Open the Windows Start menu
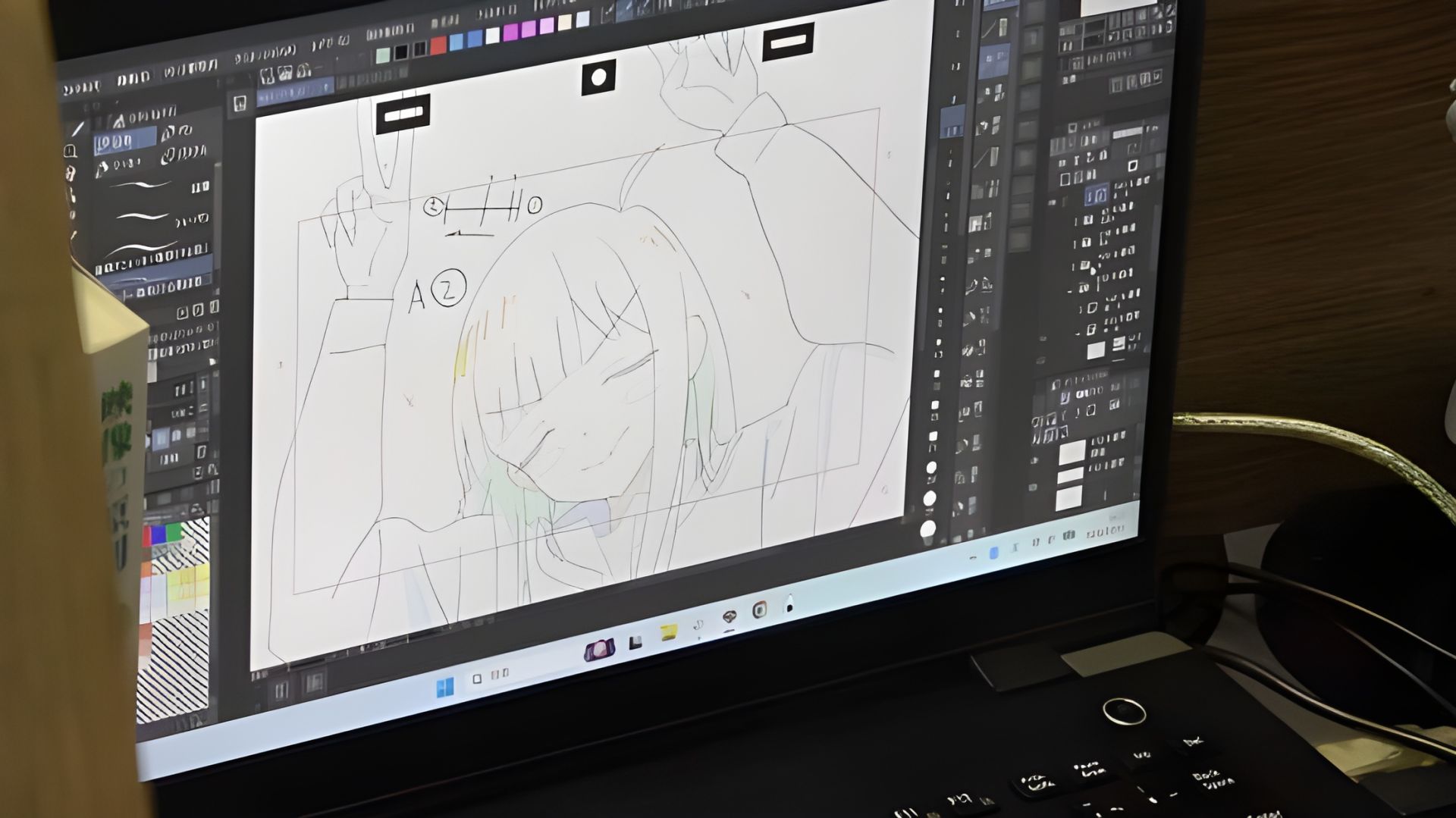Screen dimensions: 1456x818 [x=445, y=687]
